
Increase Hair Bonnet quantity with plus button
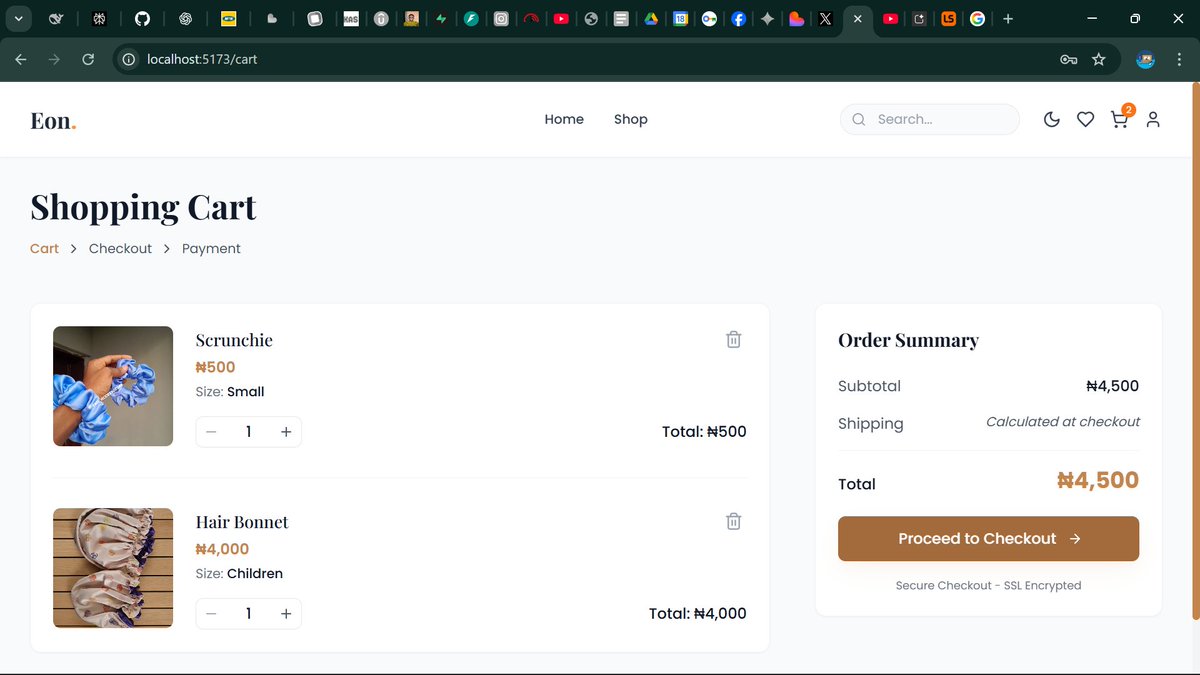tap(286, 614)
